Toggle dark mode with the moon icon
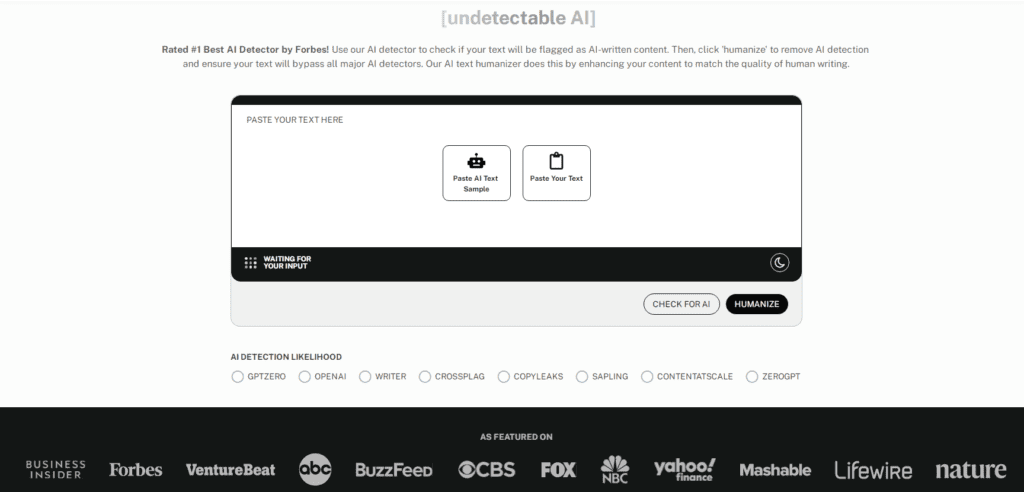Image resolution: width=1024 pixels, height=492 pixels. click(780, 263)
